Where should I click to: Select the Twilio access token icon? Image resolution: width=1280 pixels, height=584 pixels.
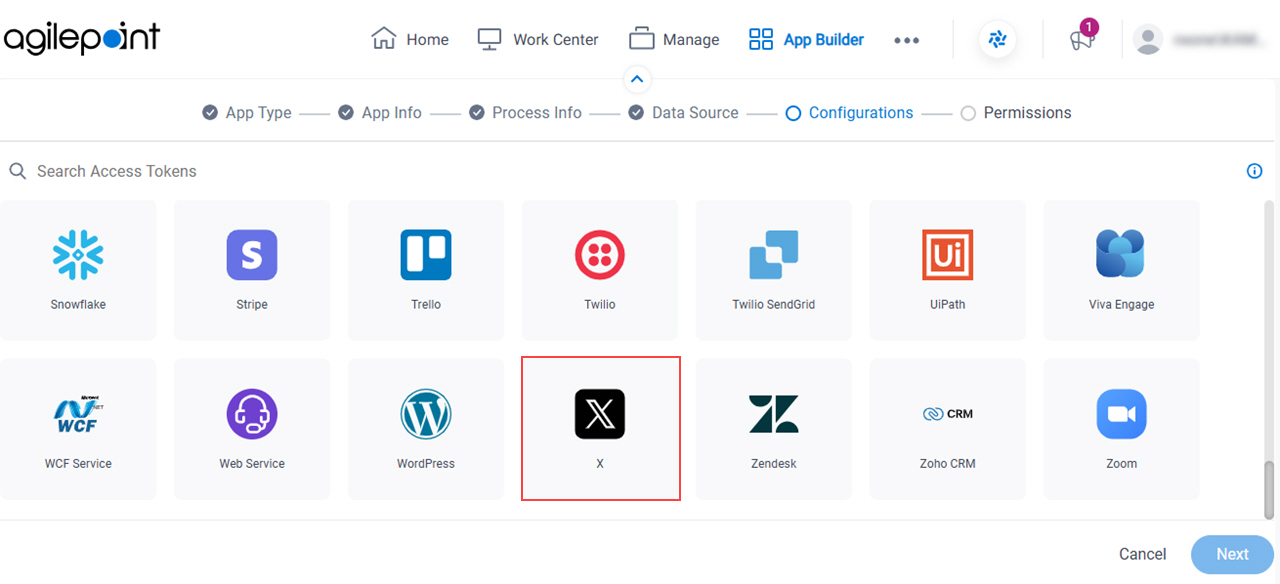600,255
